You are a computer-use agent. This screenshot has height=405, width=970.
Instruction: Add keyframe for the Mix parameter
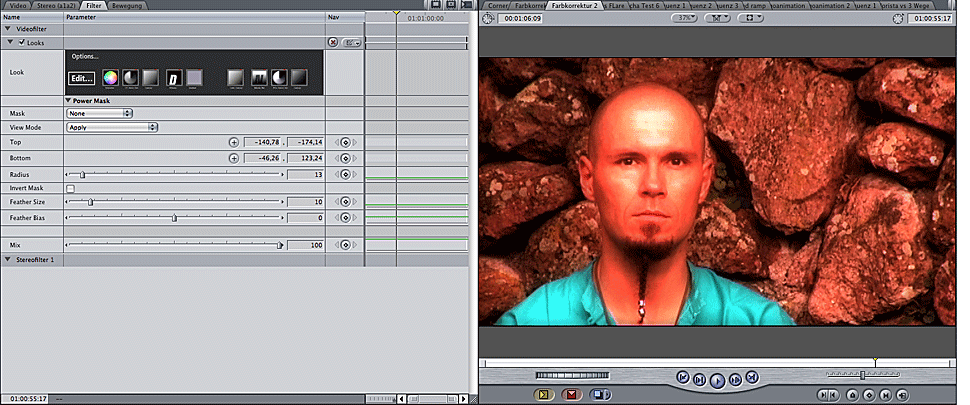click(344, 245)
